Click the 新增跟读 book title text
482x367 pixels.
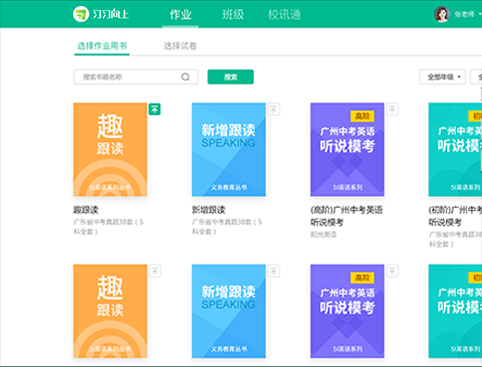tap(209, 210)
